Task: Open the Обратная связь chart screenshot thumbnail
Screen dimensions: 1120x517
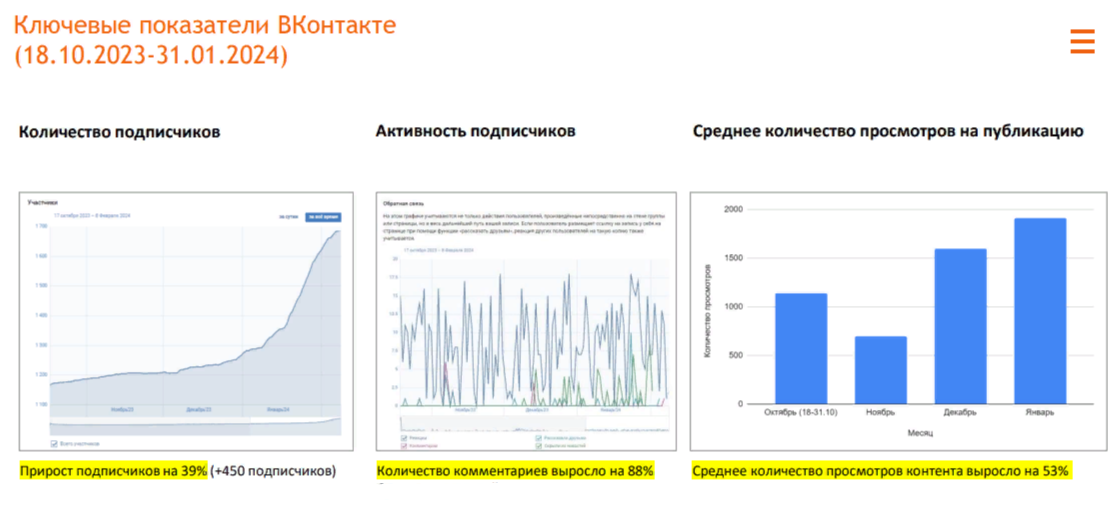Action: coord(526,321)
